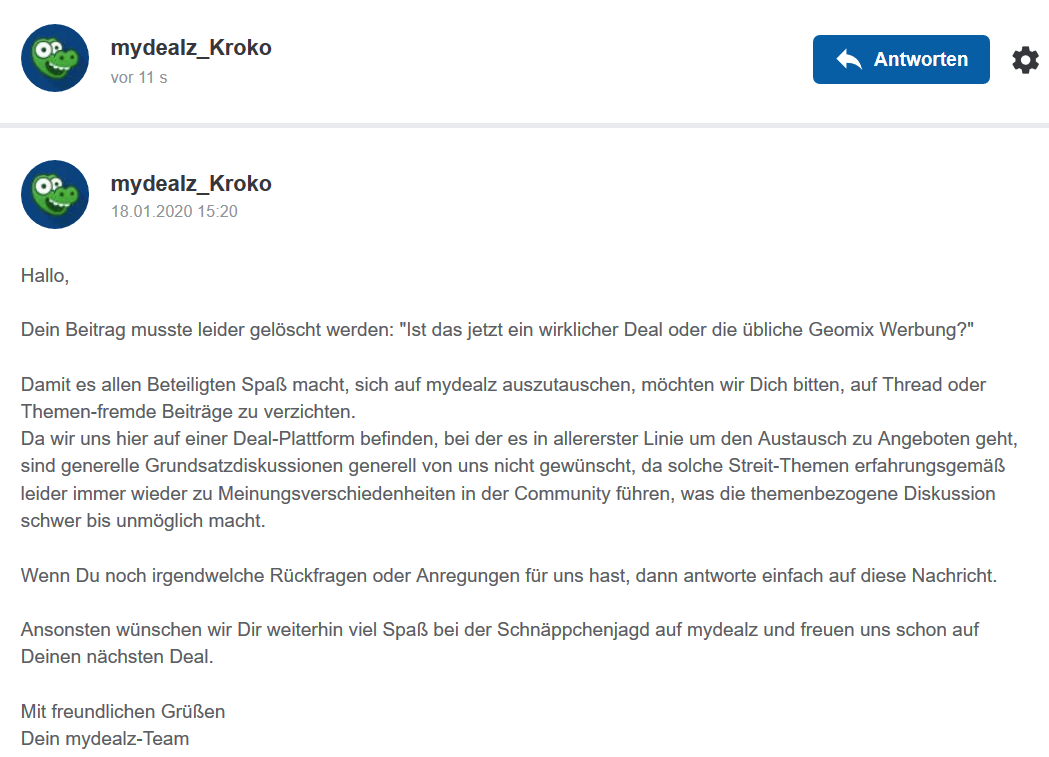This screenshot has height=757, width=1049.
Task: Click the 'Hallo,' greeting line
Action: coord(45,276)
